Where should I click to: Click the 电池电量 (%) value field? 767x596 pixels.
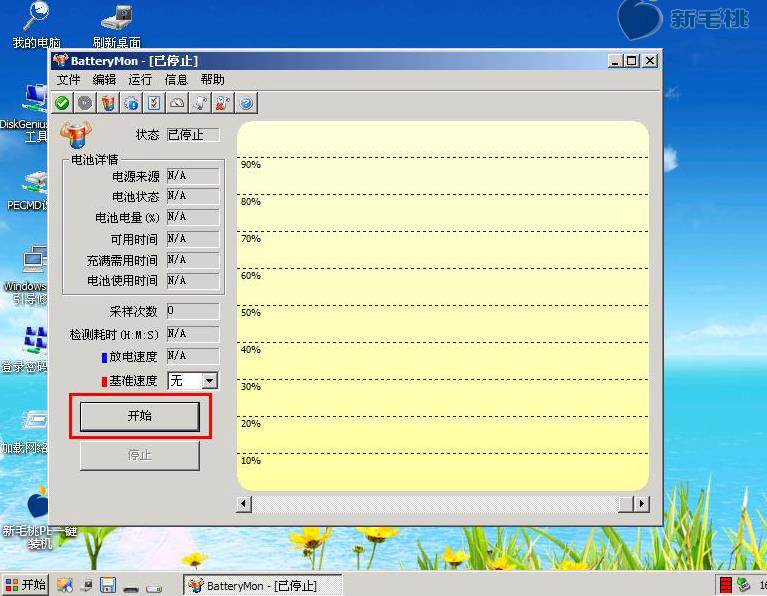(193, 217)
